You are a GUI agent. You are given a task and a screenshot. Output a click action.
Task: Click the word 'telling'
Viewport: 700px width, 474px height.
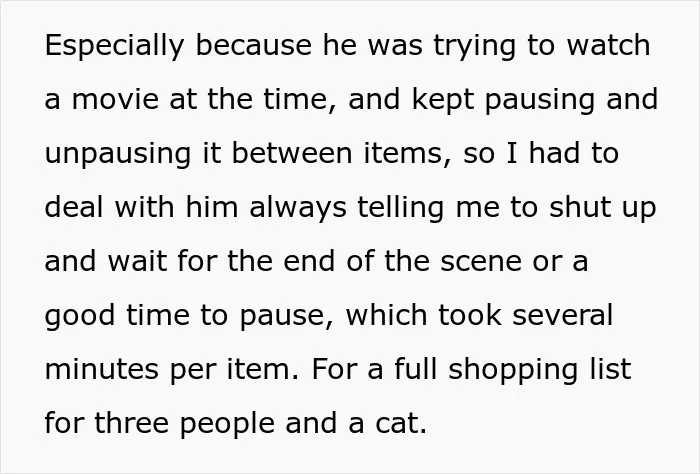[401, 208]
